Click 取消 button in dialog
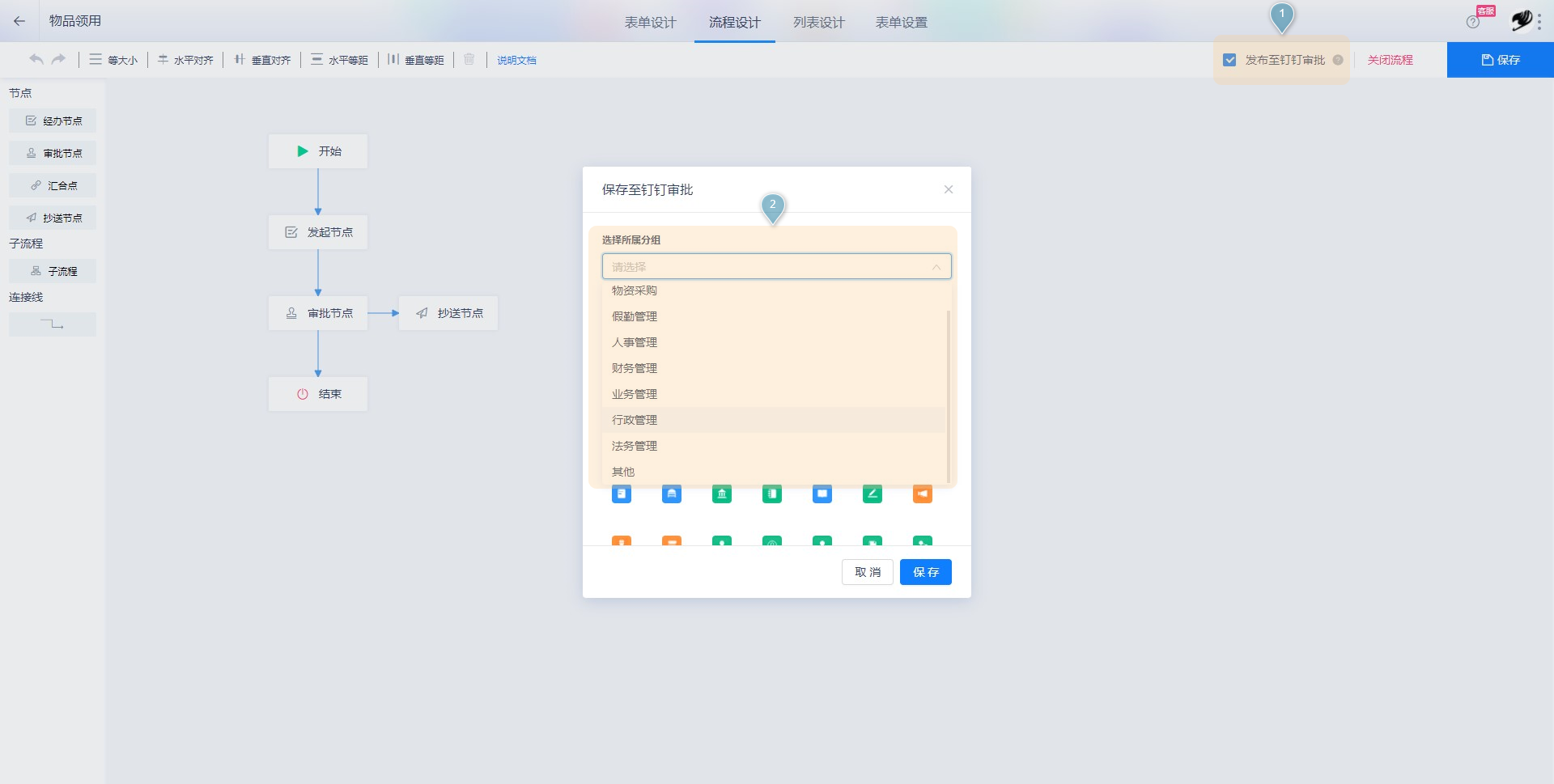This screenshot has height=784, width=1554. [868, 572]
